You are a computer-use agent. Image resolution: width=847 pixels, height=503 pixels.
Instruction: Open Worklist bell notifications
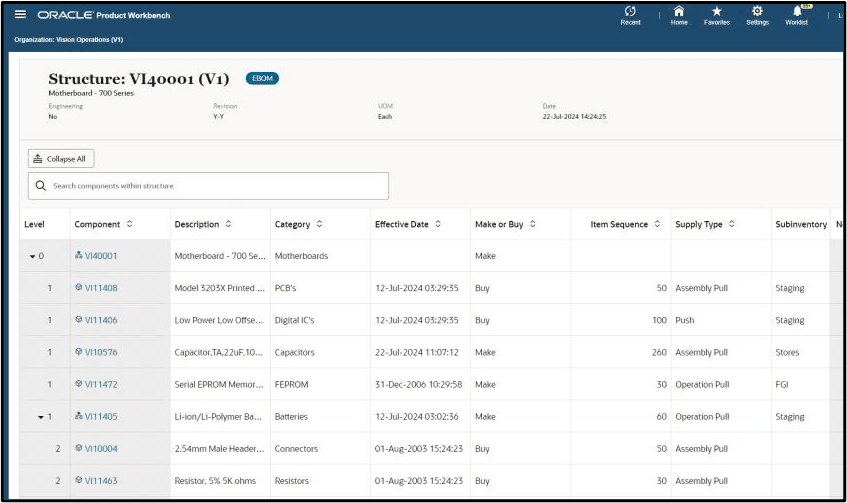tap(797, 15)
